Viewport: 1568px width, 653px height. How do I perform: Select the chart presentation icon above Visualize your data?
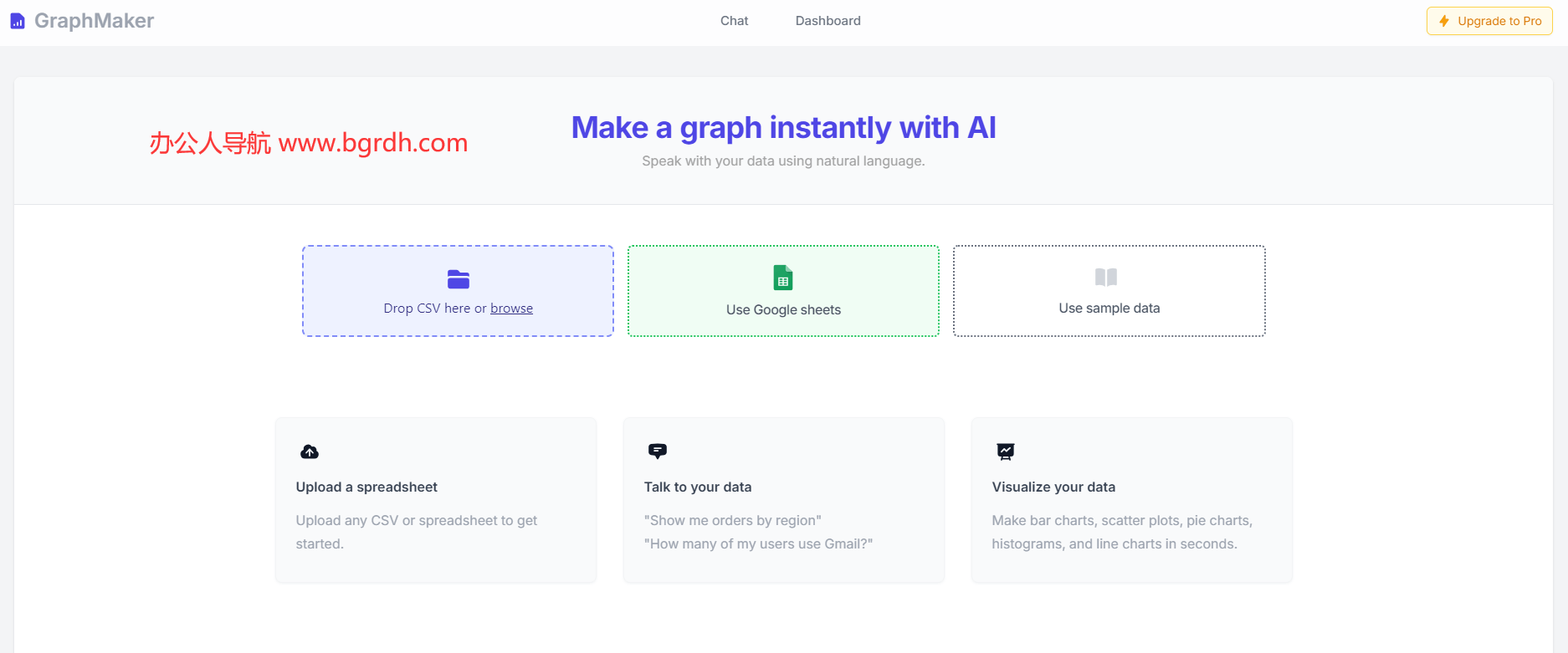click(x=1005, y=451)
